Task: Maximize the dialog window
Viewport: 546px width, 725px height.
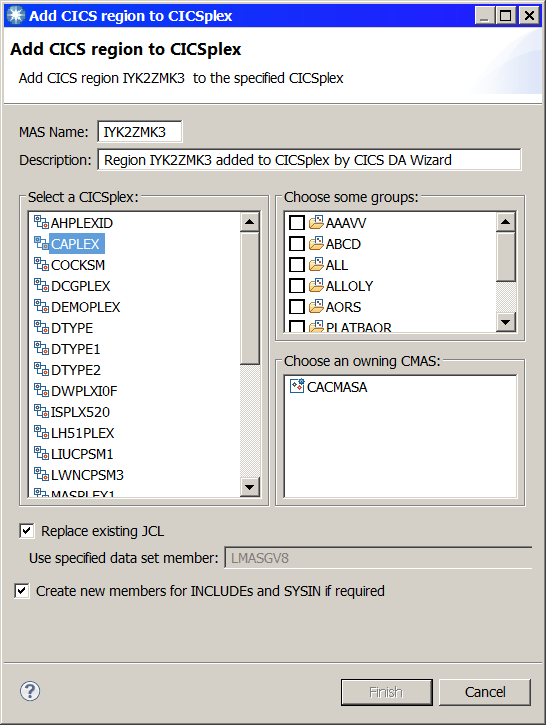Action: pyautogui.click(x=506, y=16)
